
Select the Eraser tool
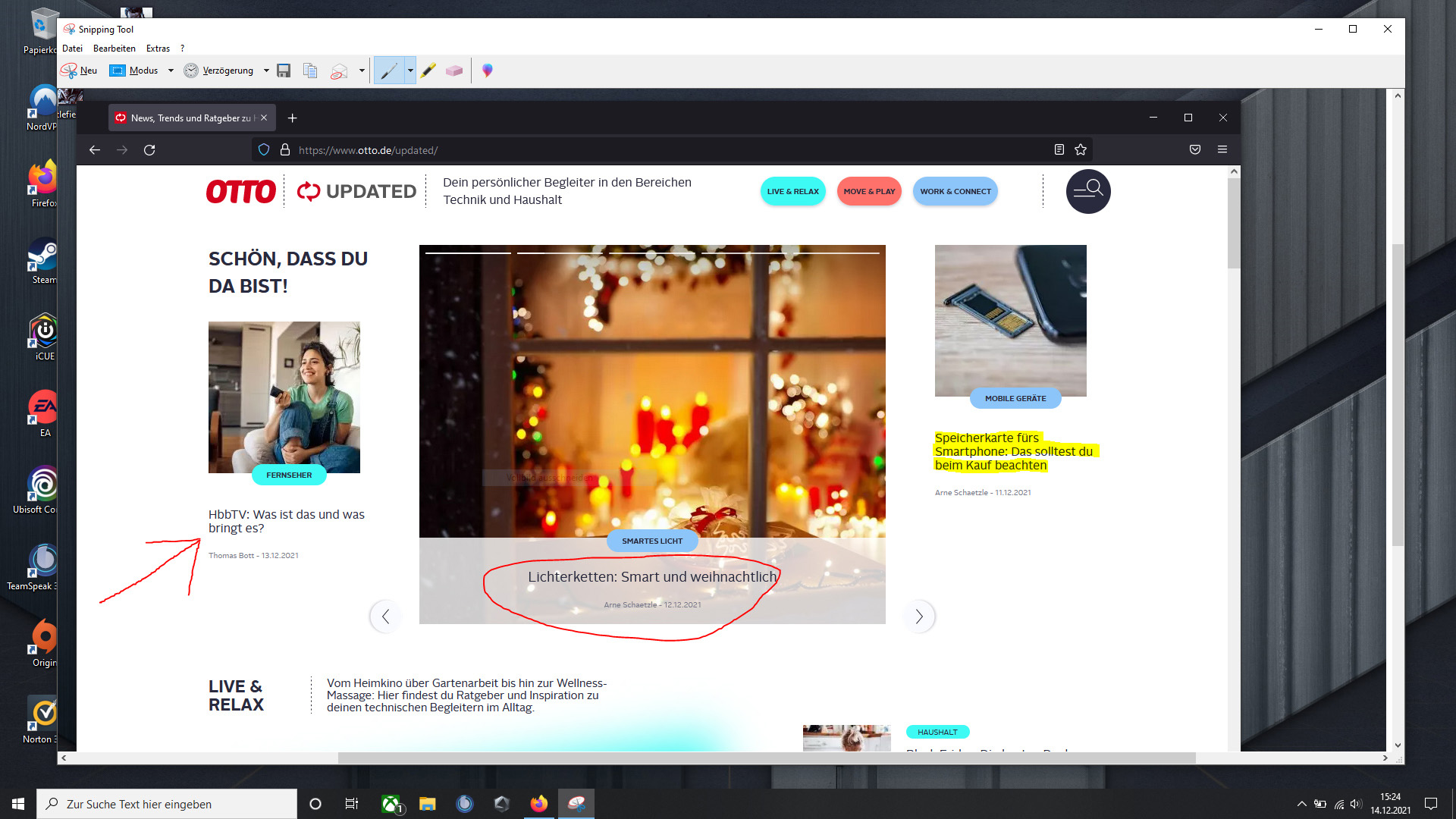(x=454, y=70)
